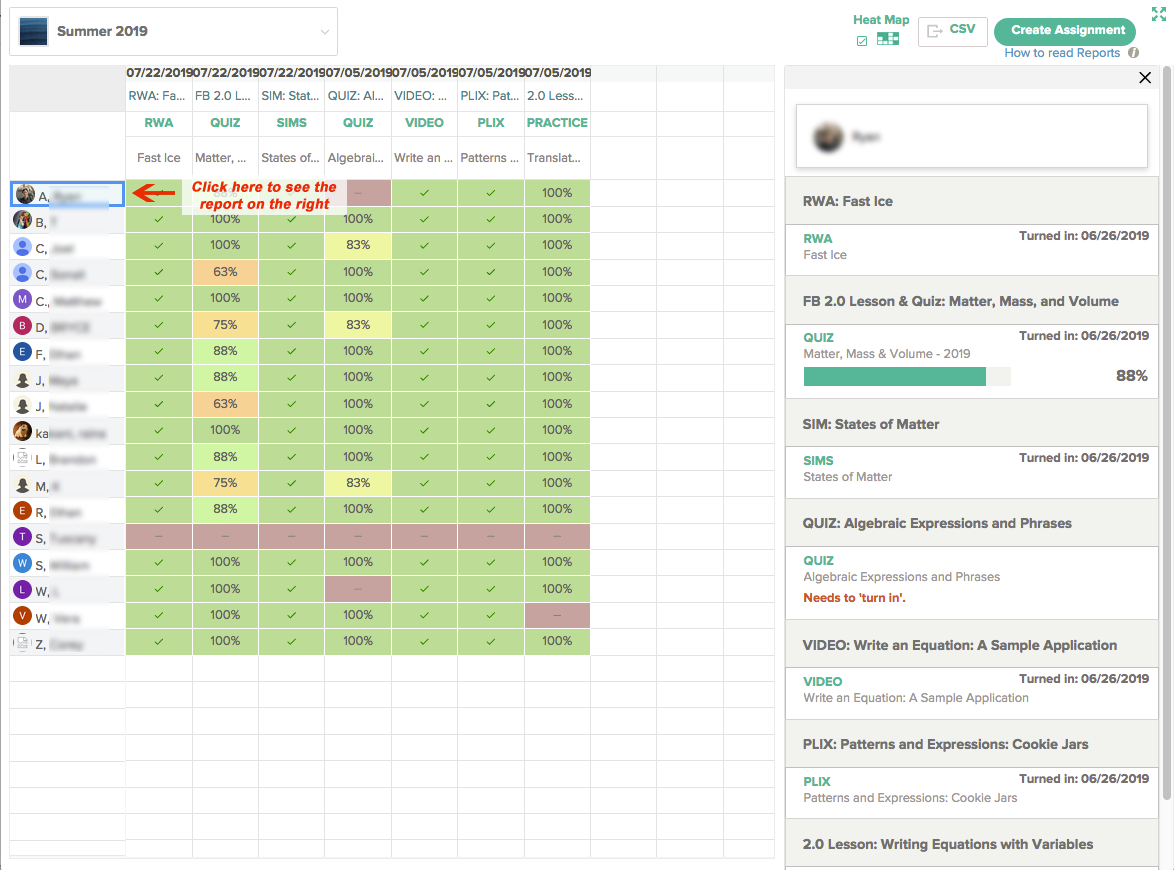Click the orange E avatar for student R
This screenshot has width=1174, height=870.
coord(22,511)
